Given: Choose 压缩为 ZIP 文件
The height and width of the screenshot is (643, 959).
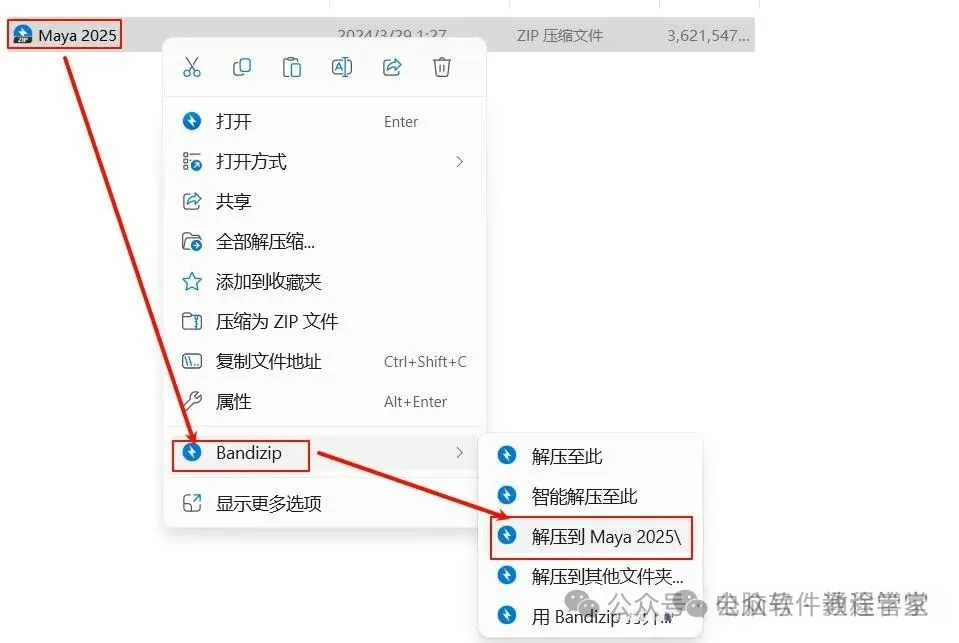Looking at the screenshot, I should [x=324, y=321].
